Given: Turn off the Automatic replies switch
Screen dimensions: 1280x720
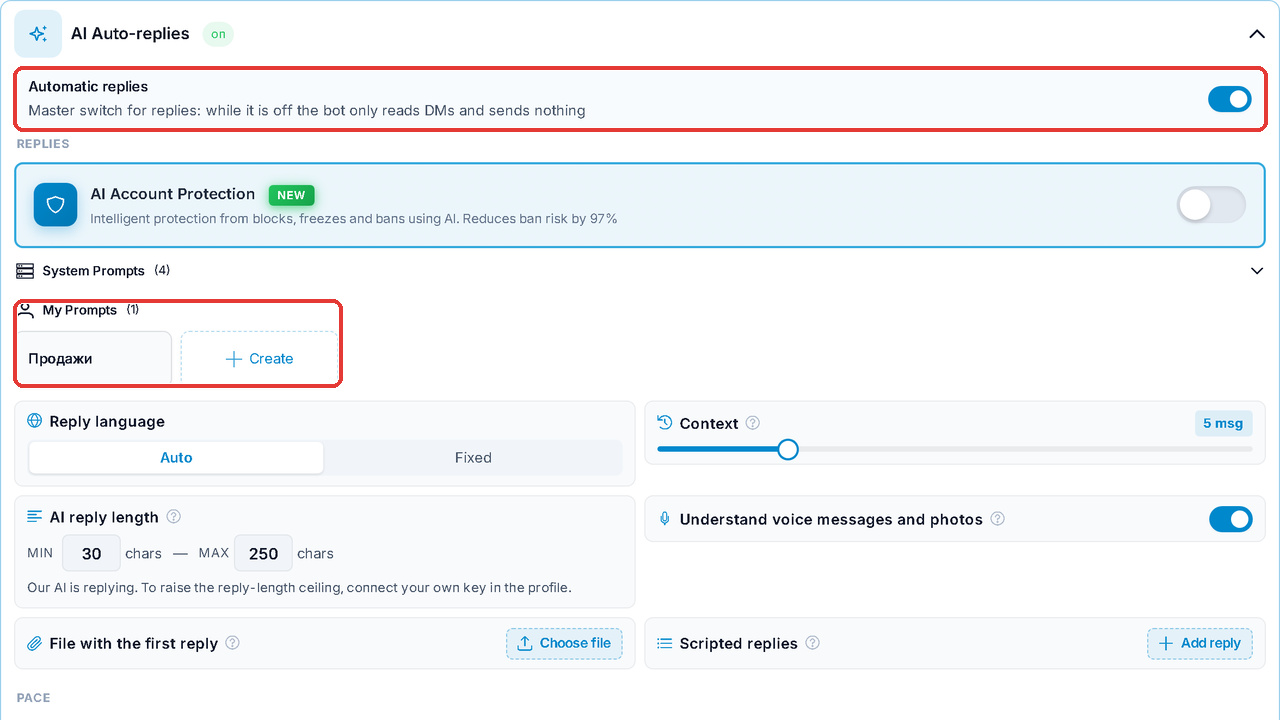Looking at the screenshot, I should (1230, 98).
